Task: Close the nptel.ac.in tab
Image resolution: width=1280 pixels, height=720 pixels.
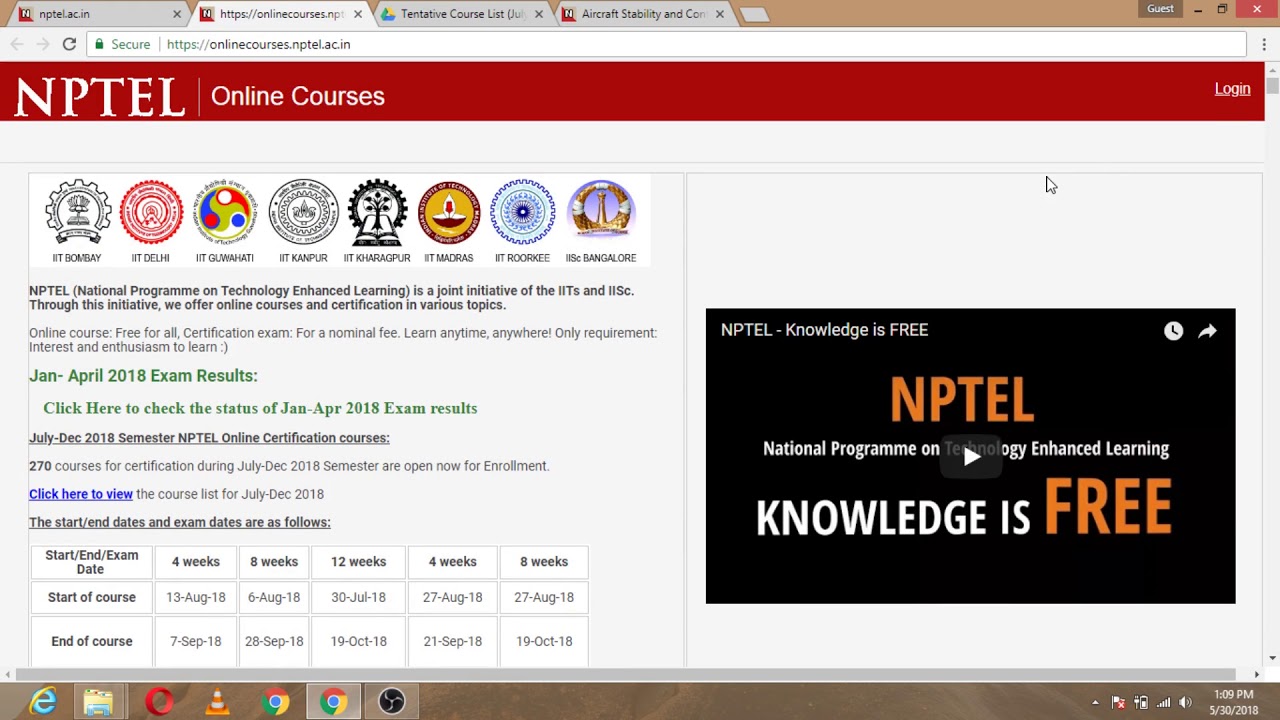Action: pyautogui.click(x=177, y=14)
